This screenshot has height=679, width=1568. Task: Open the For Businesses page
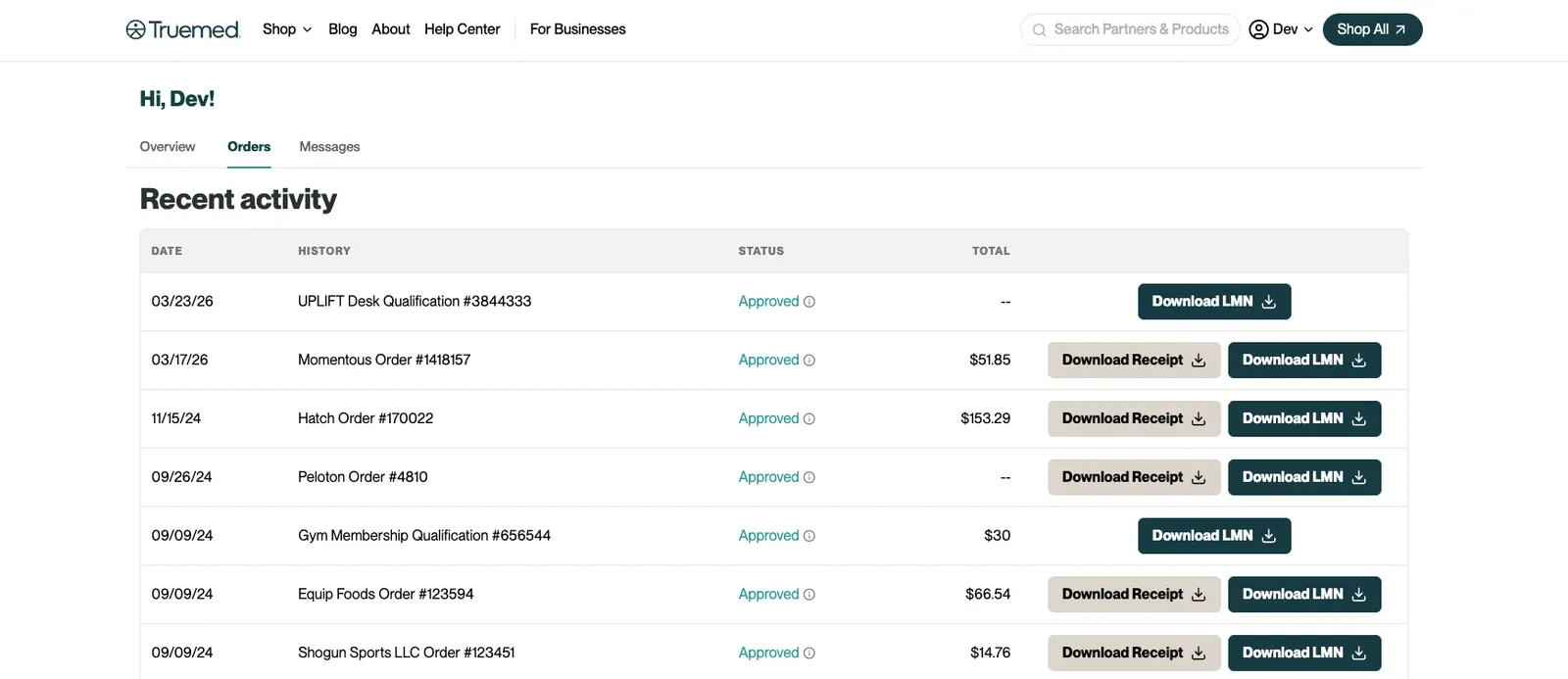pos(578,29)
